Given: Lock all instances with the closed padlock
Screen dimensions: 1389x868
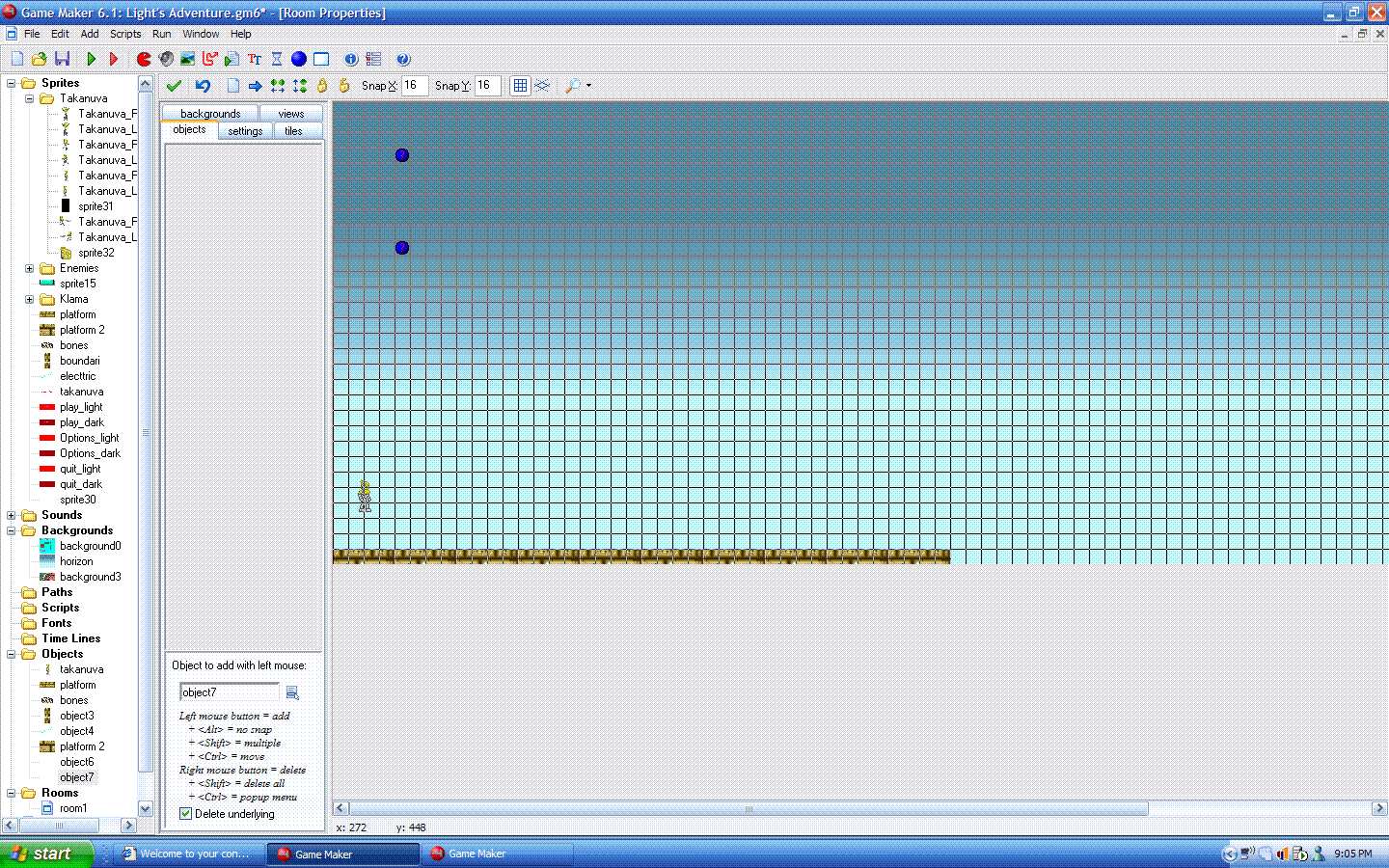Looking at the screenshot, I should click(322, 86).
